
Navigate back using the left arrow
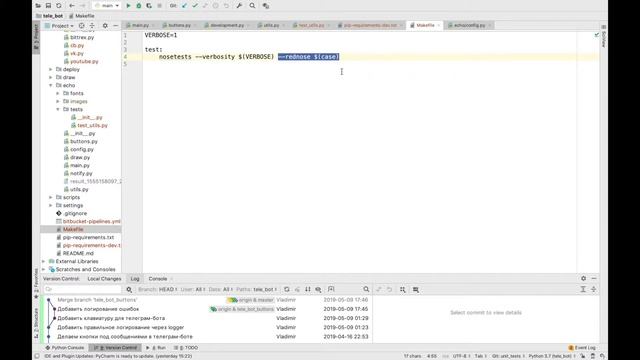[x=72, y=6]
